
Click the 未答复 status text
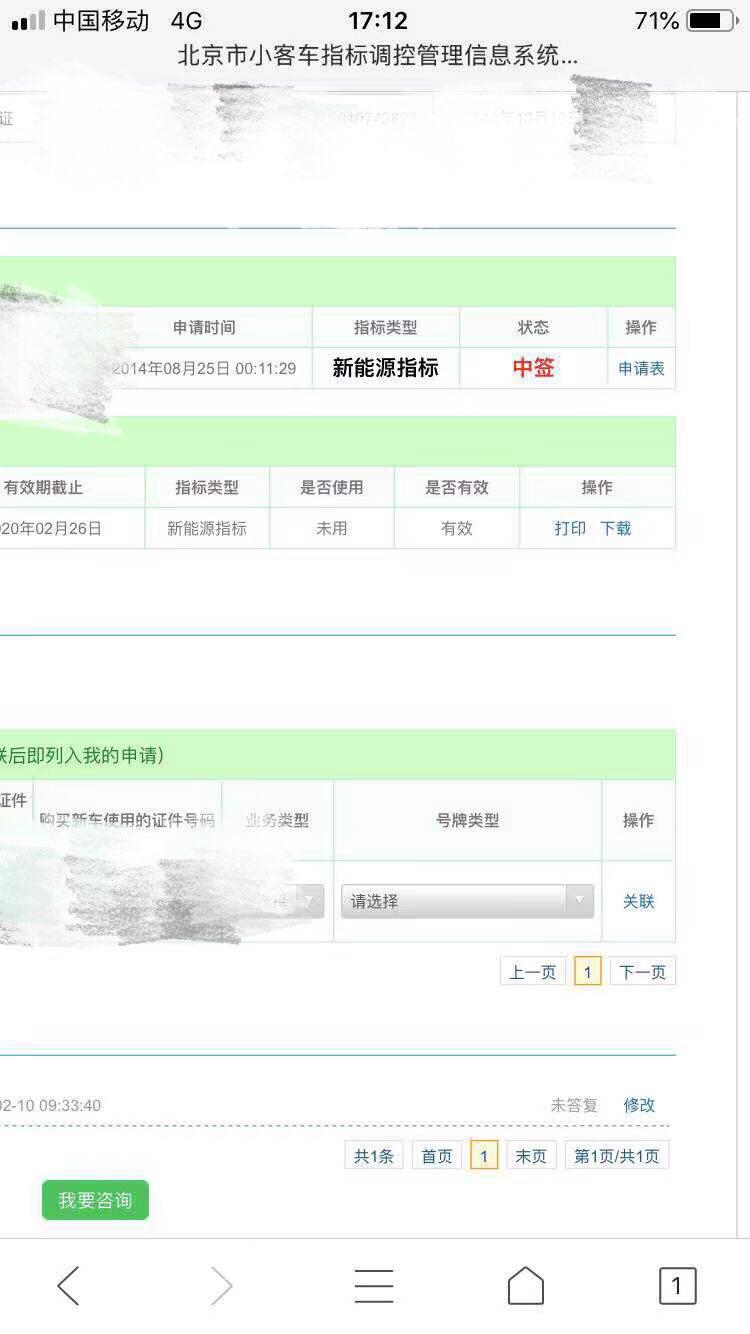[574, 1105]
